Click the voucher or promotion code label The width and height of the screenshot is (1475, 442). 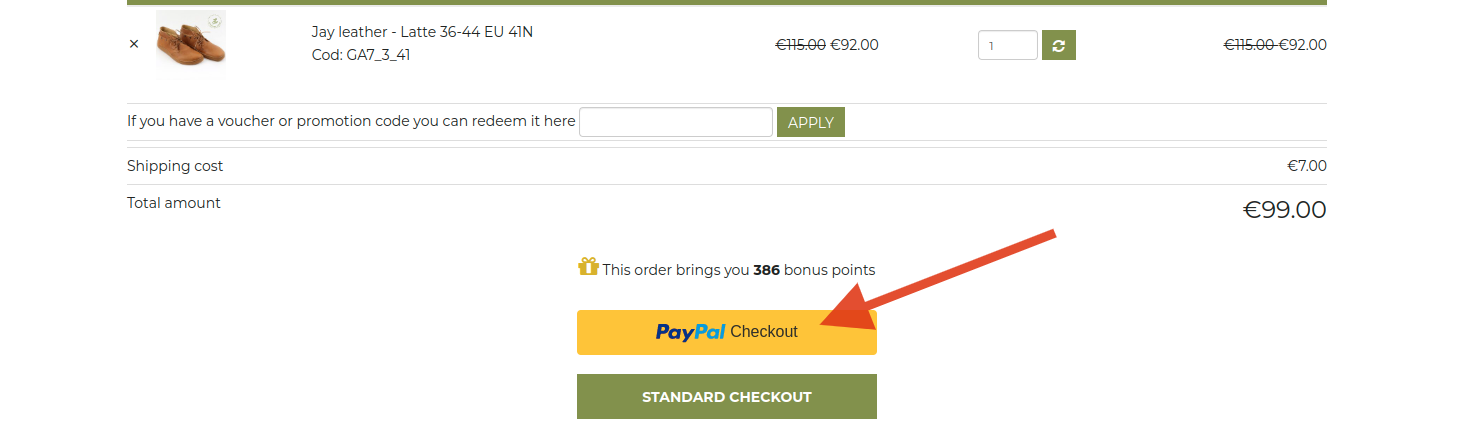(x=351, y=121)
